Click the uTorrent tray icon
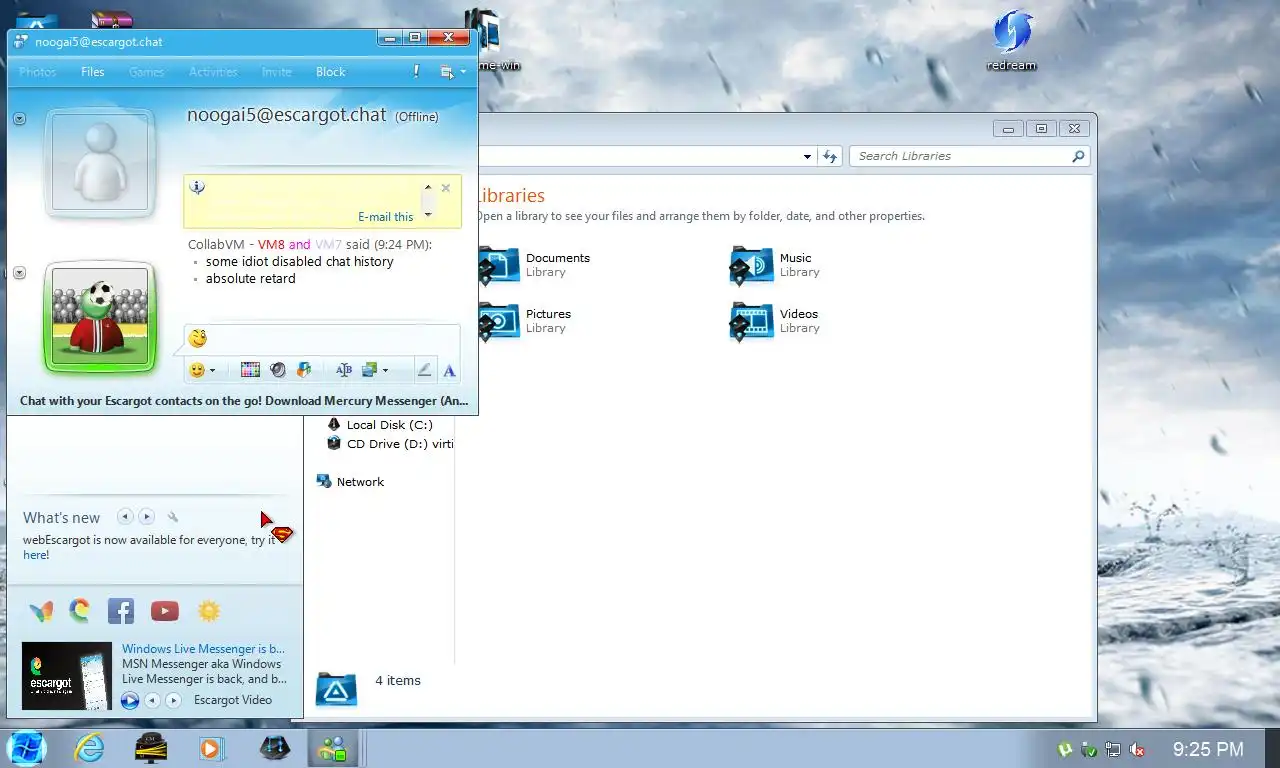 (x=1066, y=749)
